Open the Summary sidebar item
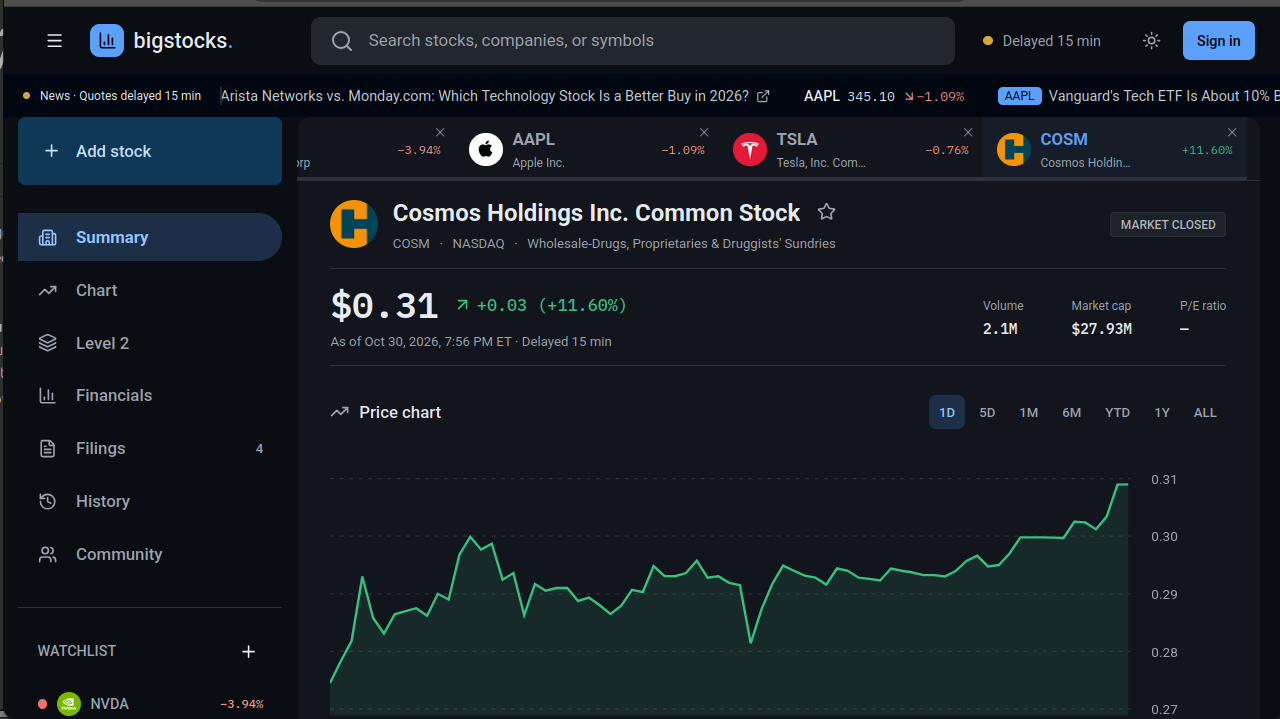This screenshot has width=1280, height=719. [150, 237]
